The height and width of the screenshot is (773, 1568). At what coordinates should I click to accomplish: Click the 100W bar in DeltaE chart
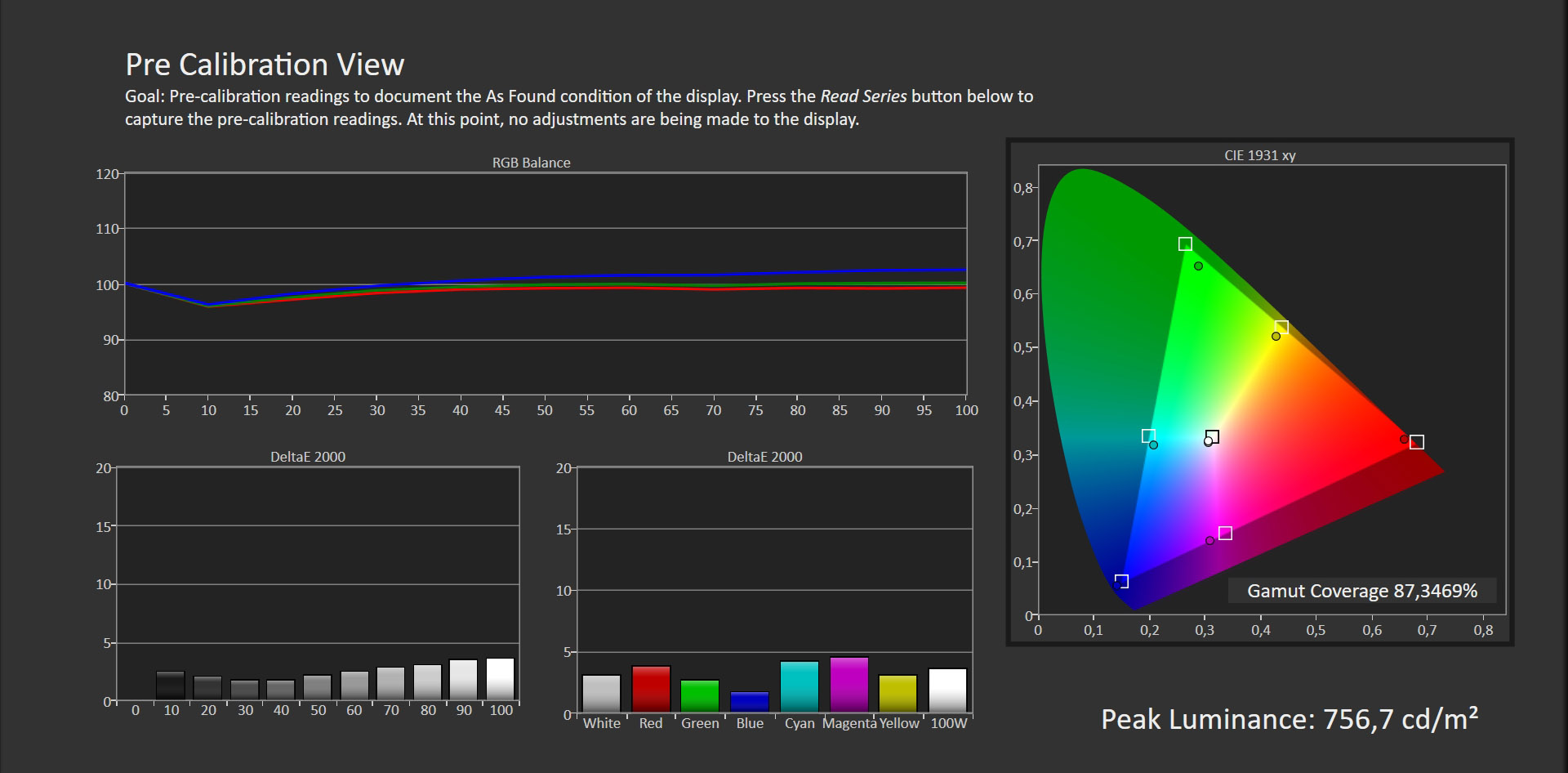(948, 690)
